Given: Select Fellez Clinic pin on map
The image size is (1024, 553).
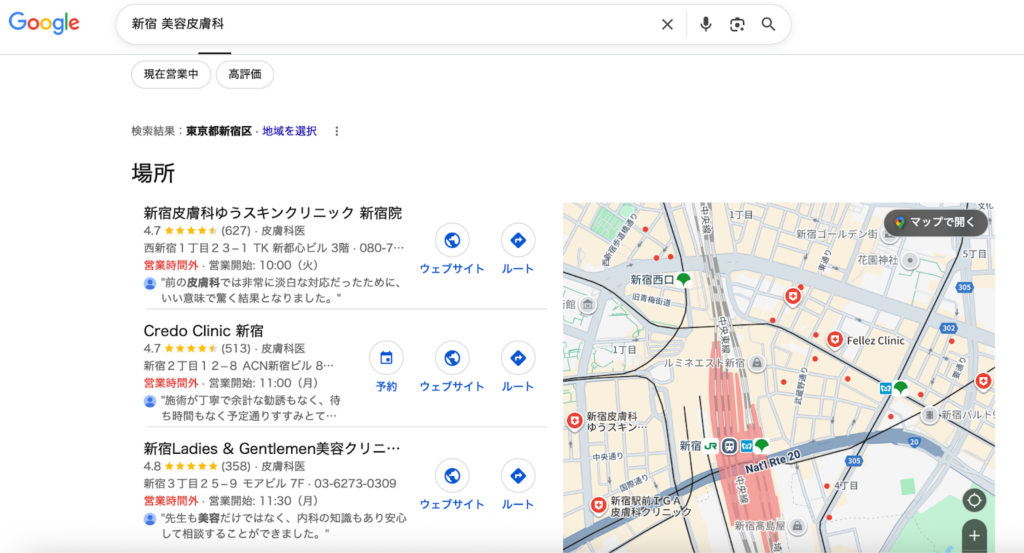Looking at the screenshot, I should [x=835, y=340].
